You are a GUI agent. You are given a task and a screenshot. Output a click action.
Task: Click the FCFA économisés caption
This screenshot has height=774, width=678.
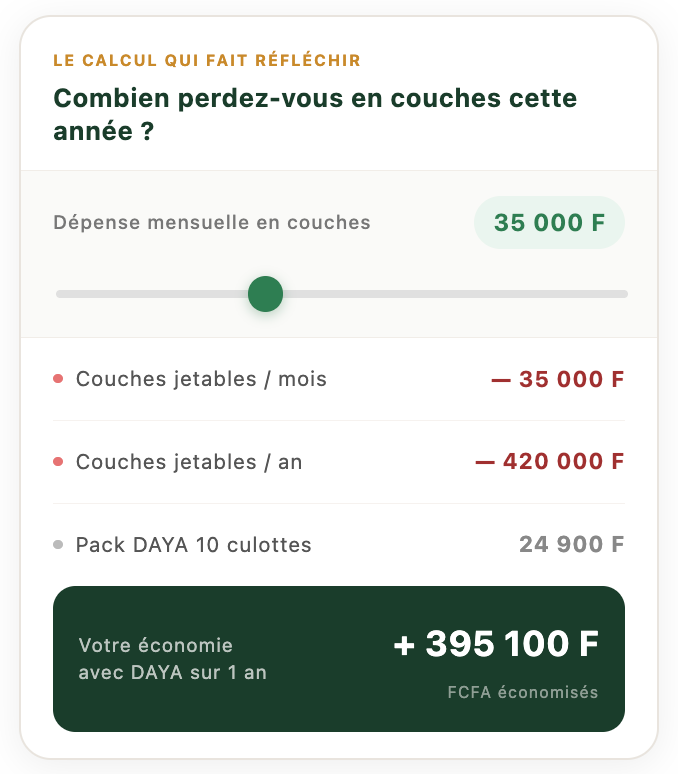point(523,692)
